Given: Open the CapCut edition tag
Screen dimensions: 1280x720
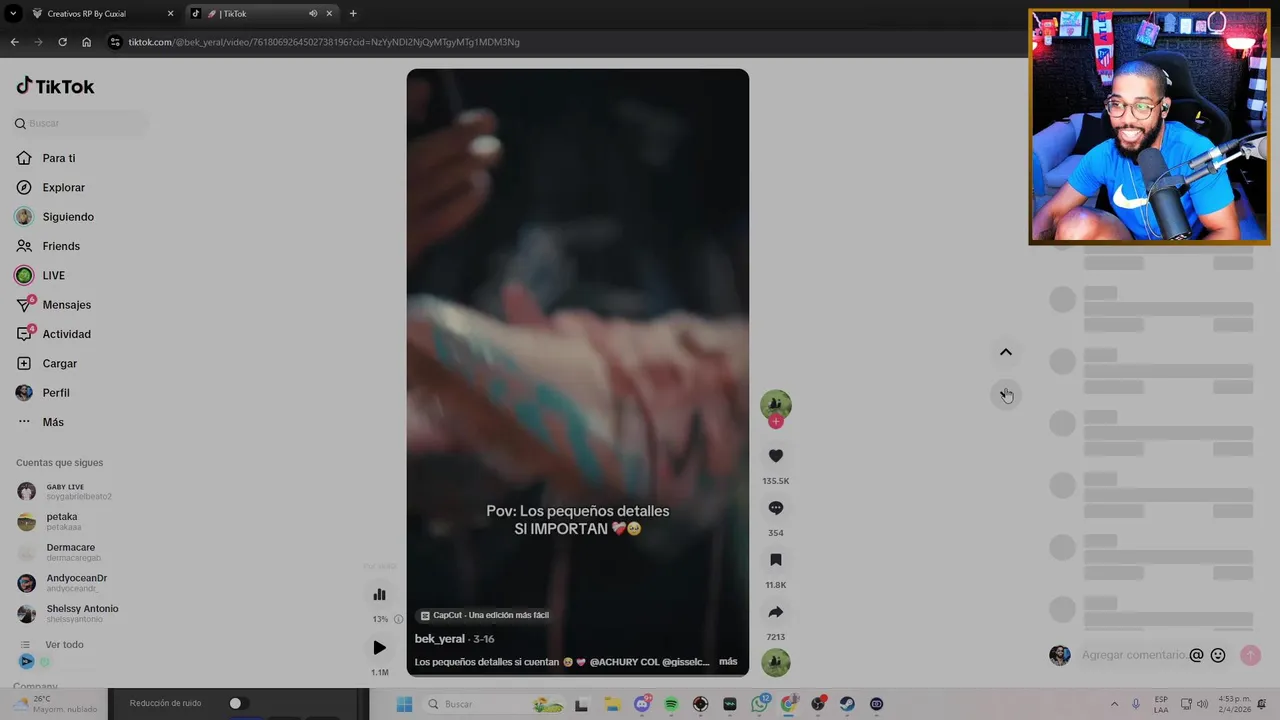Looking at the screenshot, I should pyautogui.click(x=485, y=616).
